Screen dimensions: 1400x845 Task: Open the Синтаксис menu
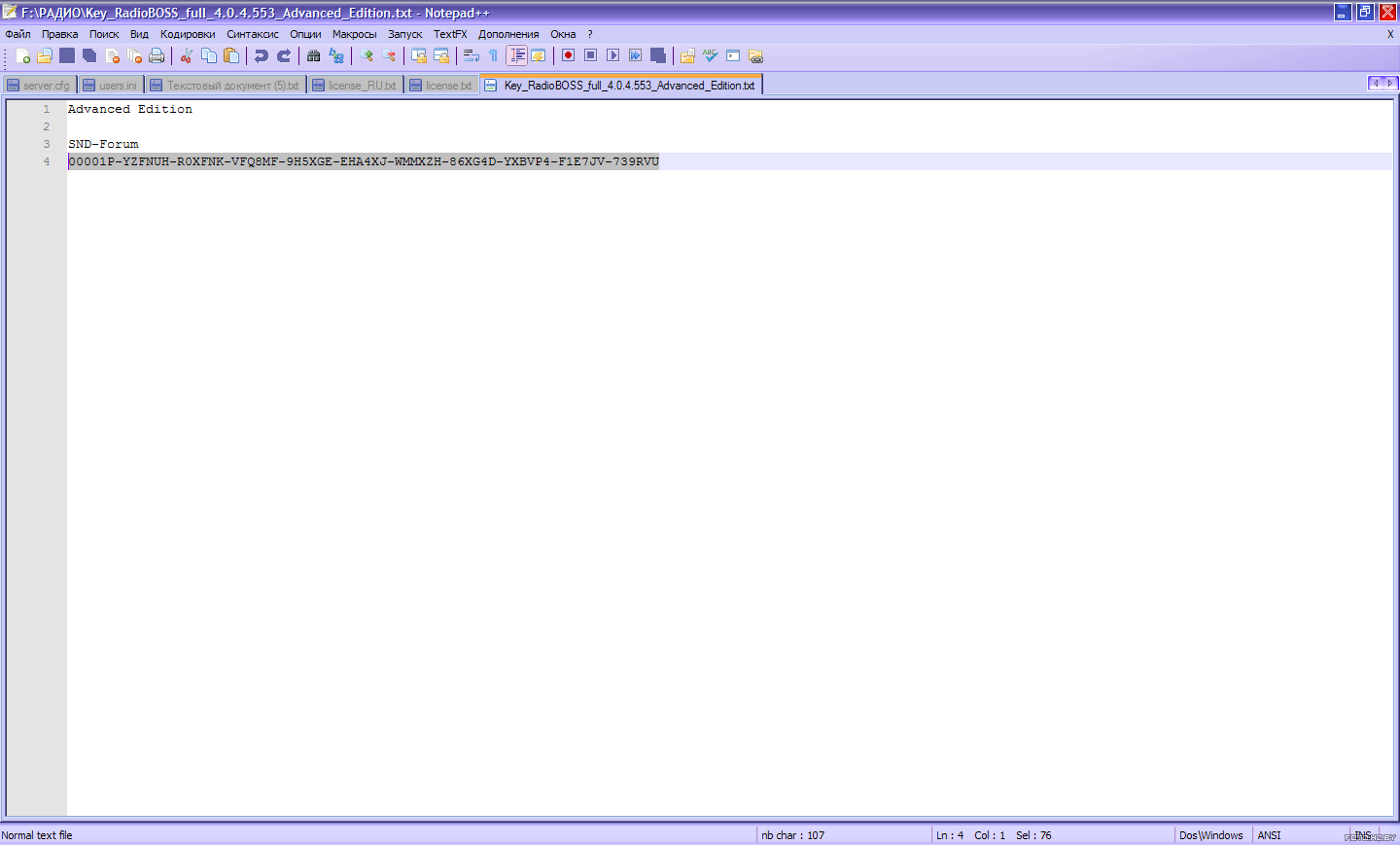[x=253, y=34]
